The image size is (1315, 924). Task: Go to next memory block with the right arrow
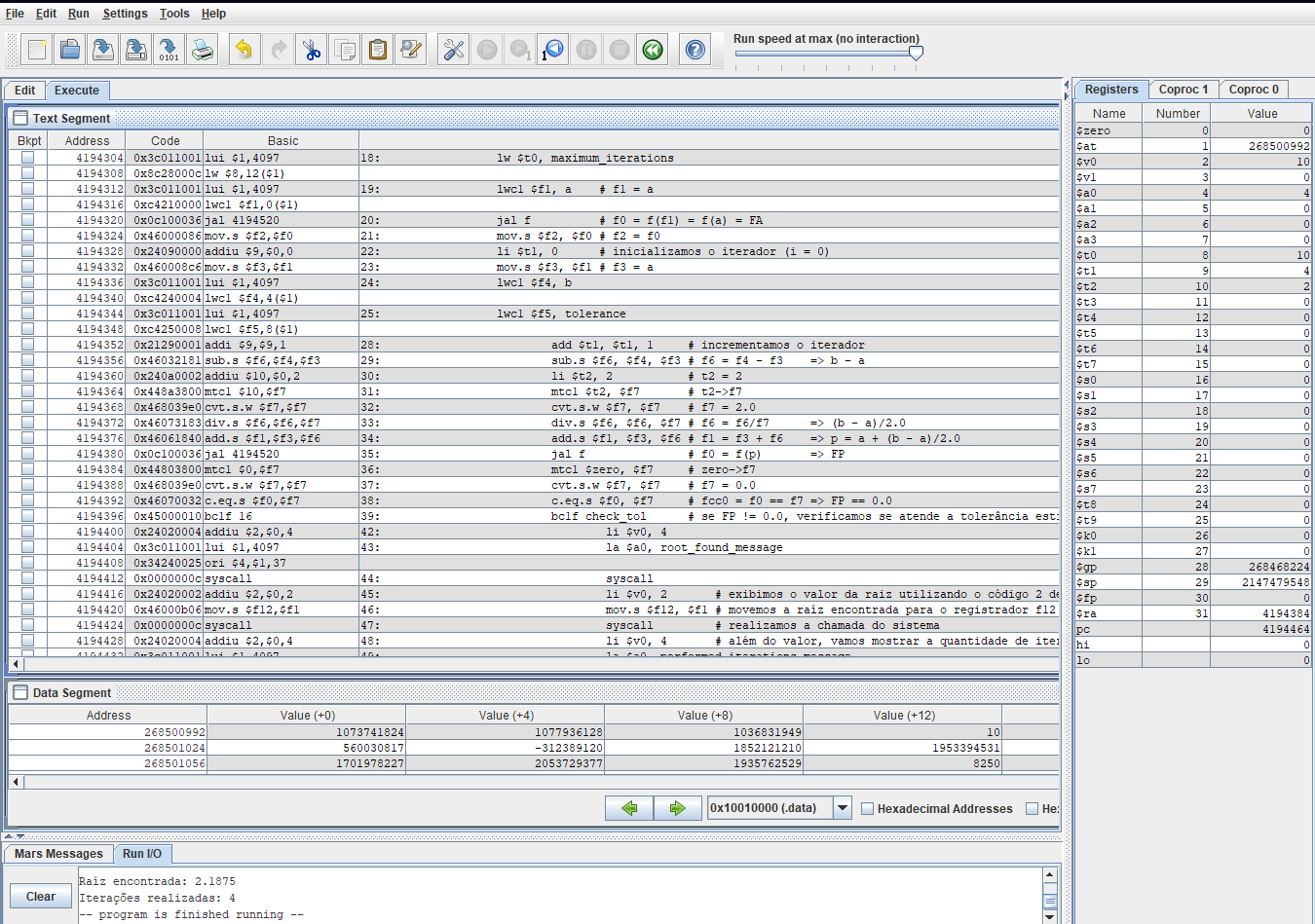(x=678, y=808)
